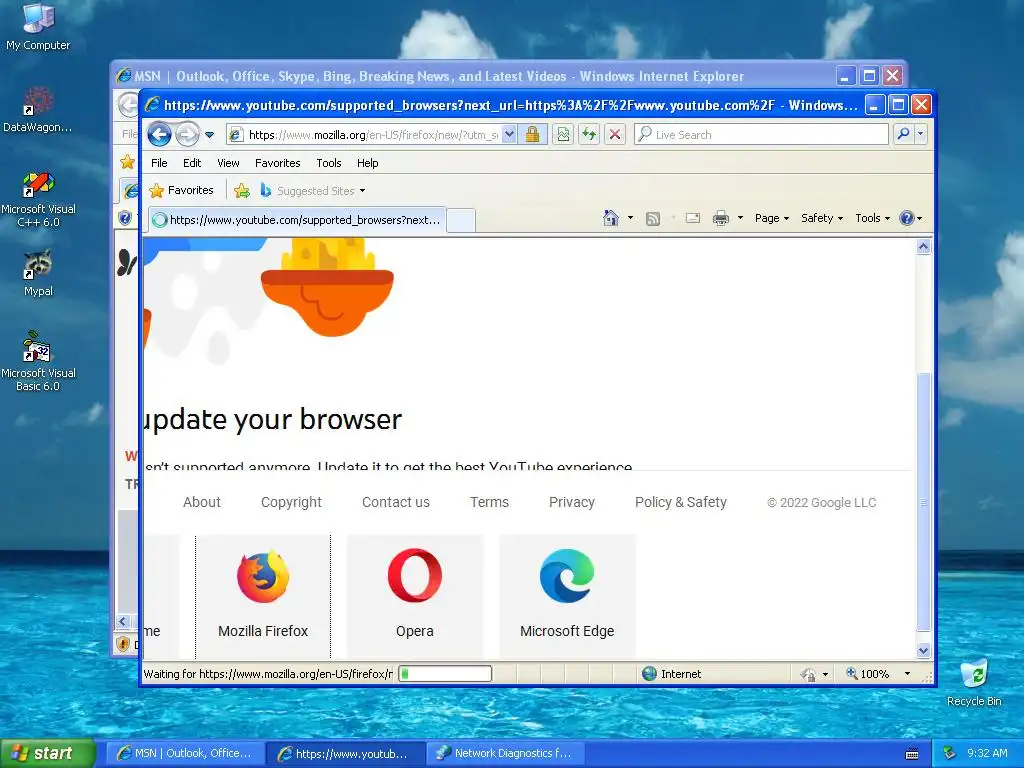
Task: Open the Terms link
Action: pyautogui.click(x=489, y=502)
